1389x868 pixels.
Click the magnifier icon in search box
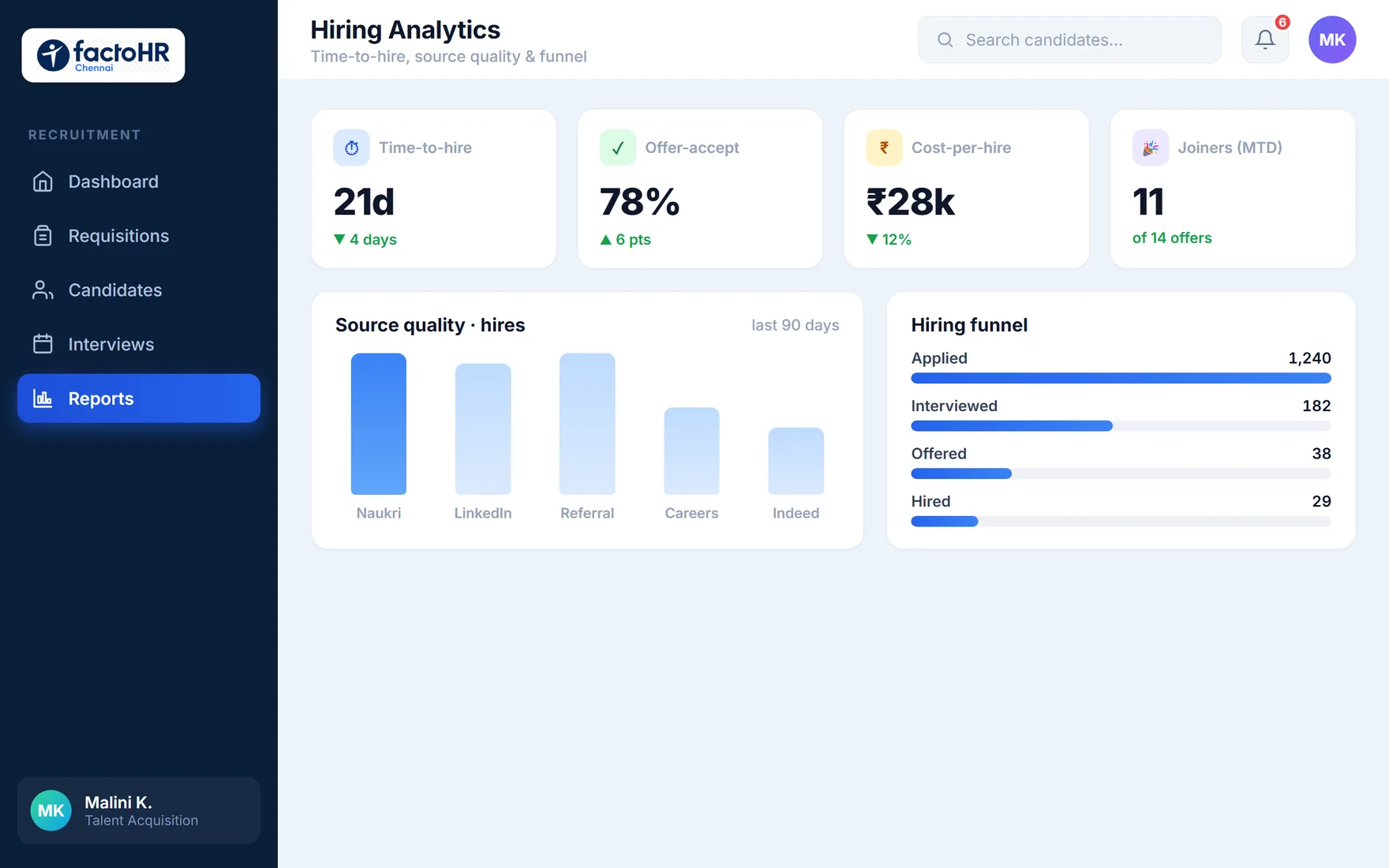[x=945, y=39]
